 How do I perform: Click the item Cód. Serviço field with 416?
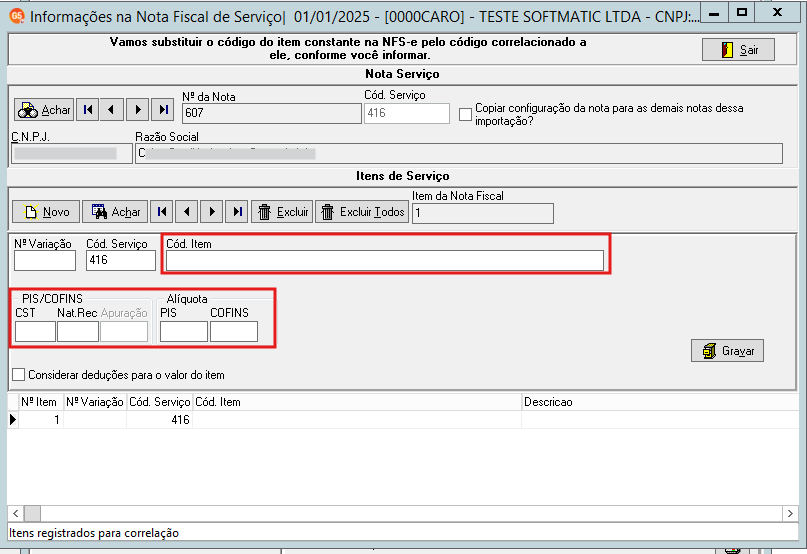[121, 261]
